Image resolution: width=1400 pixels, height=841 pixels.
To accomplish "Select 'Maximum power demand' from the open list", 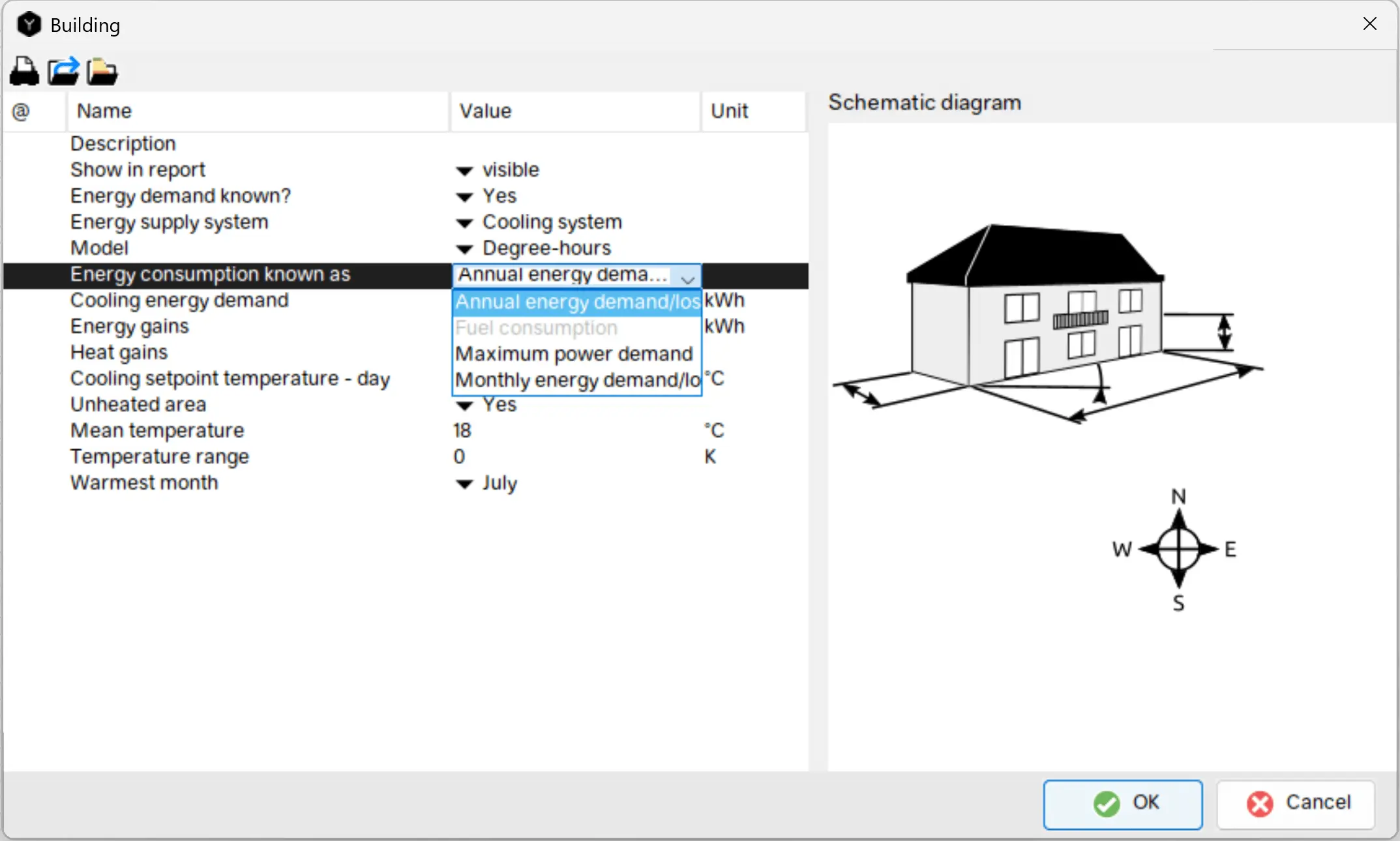I will (x=574, y=354).
